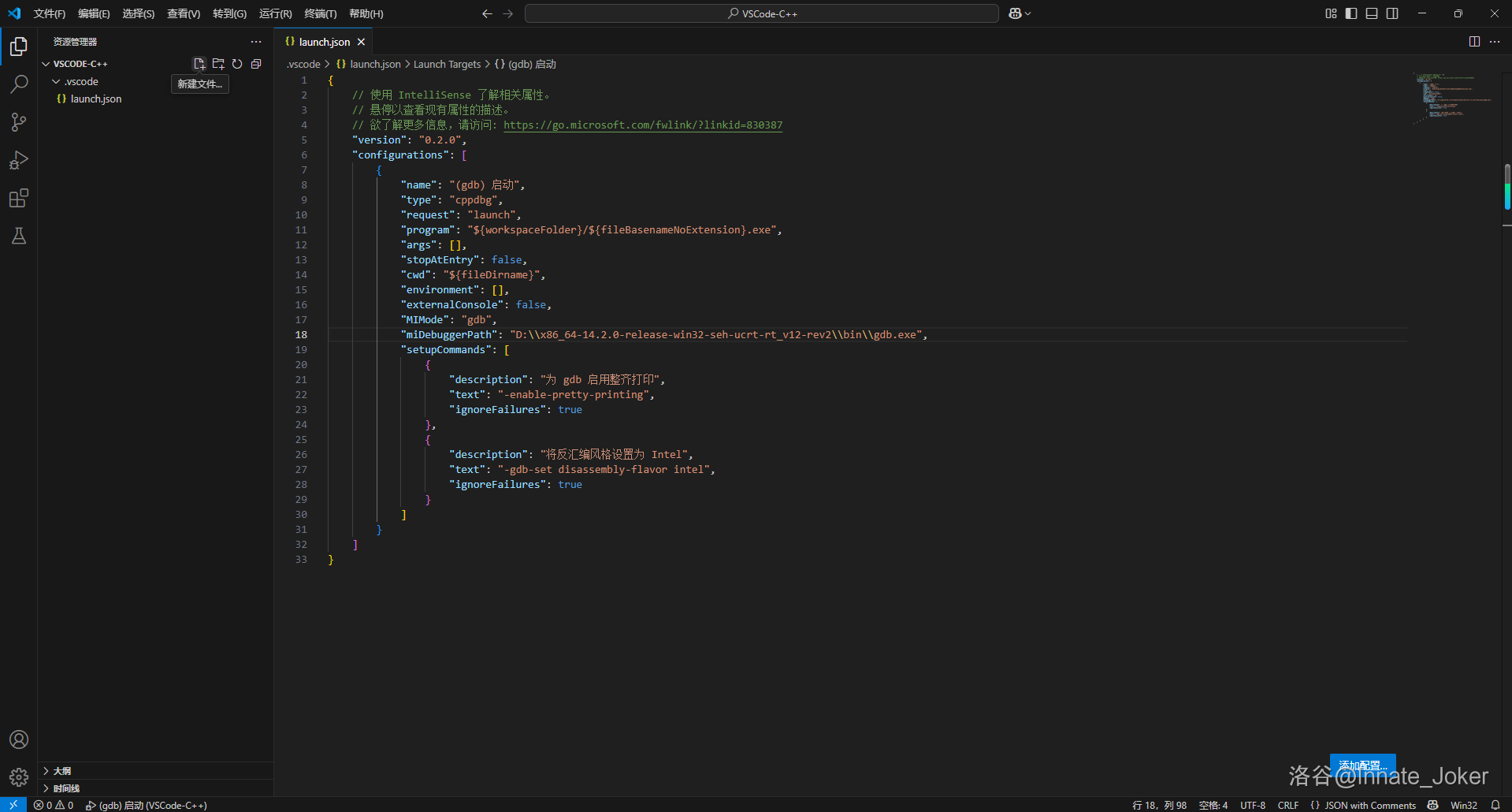The width and height of the screenshot is (1512, 812).
Task: Open the Run and Debug view
Action: 19,161
